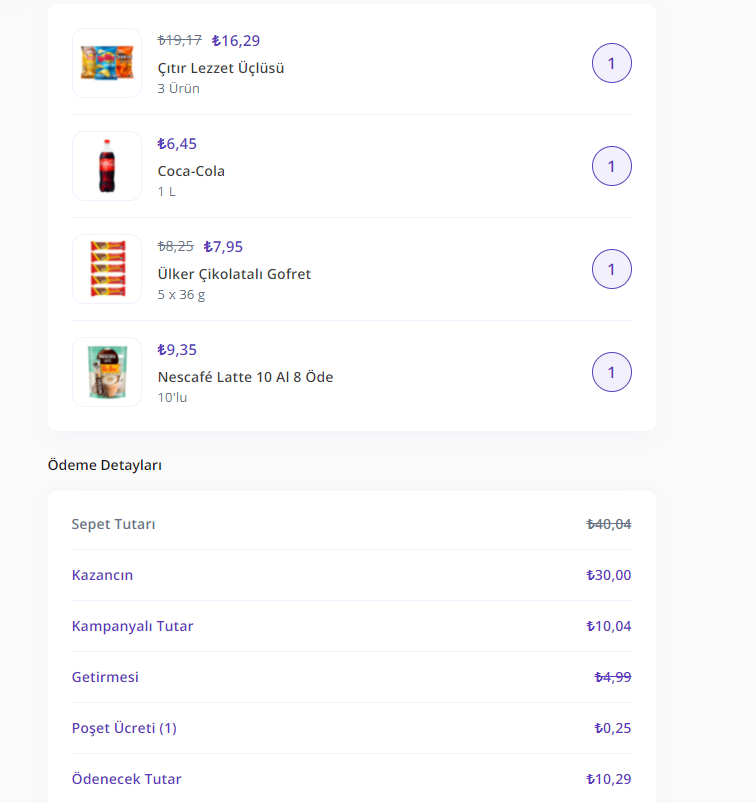Select the Nescafé Latte product thumbnail
The image size is (756, 803).
(107, 372)
